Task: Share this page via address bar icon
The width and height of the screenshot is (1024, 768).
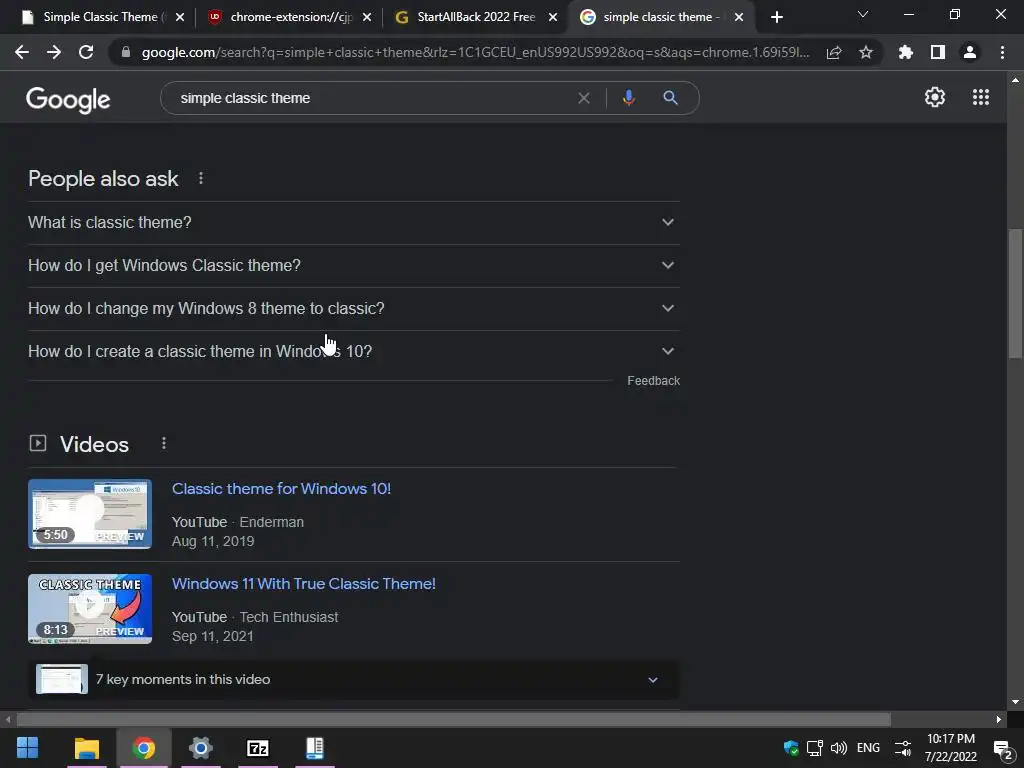Action: tap(834, 53)
